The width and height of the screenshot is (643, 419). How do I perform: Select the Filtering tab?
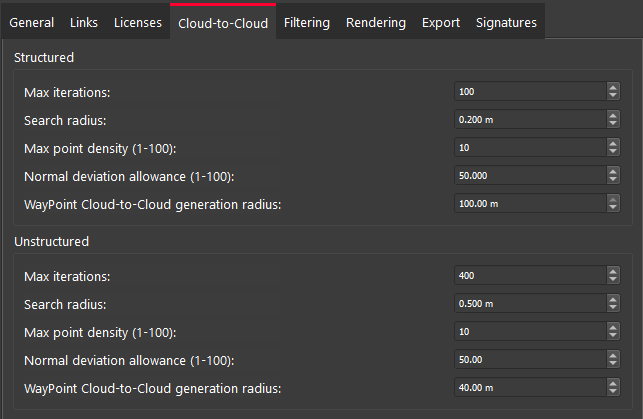pos(306,22)
